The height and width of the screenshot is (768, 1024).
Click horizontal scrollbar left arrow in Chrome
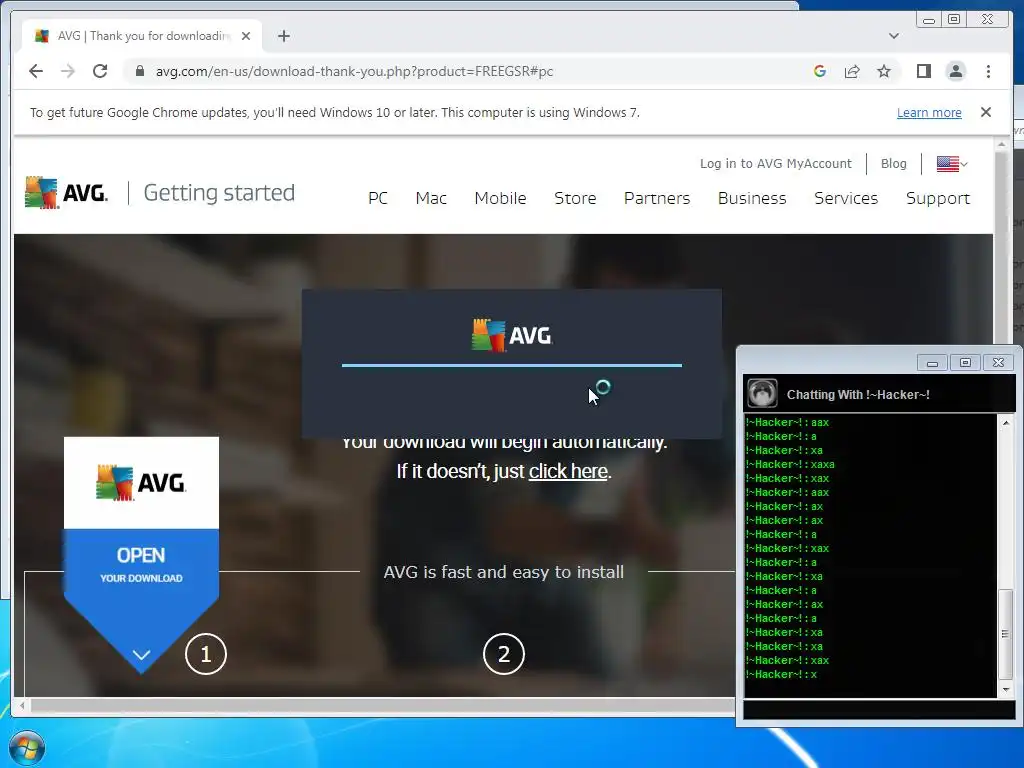point(22,705)
